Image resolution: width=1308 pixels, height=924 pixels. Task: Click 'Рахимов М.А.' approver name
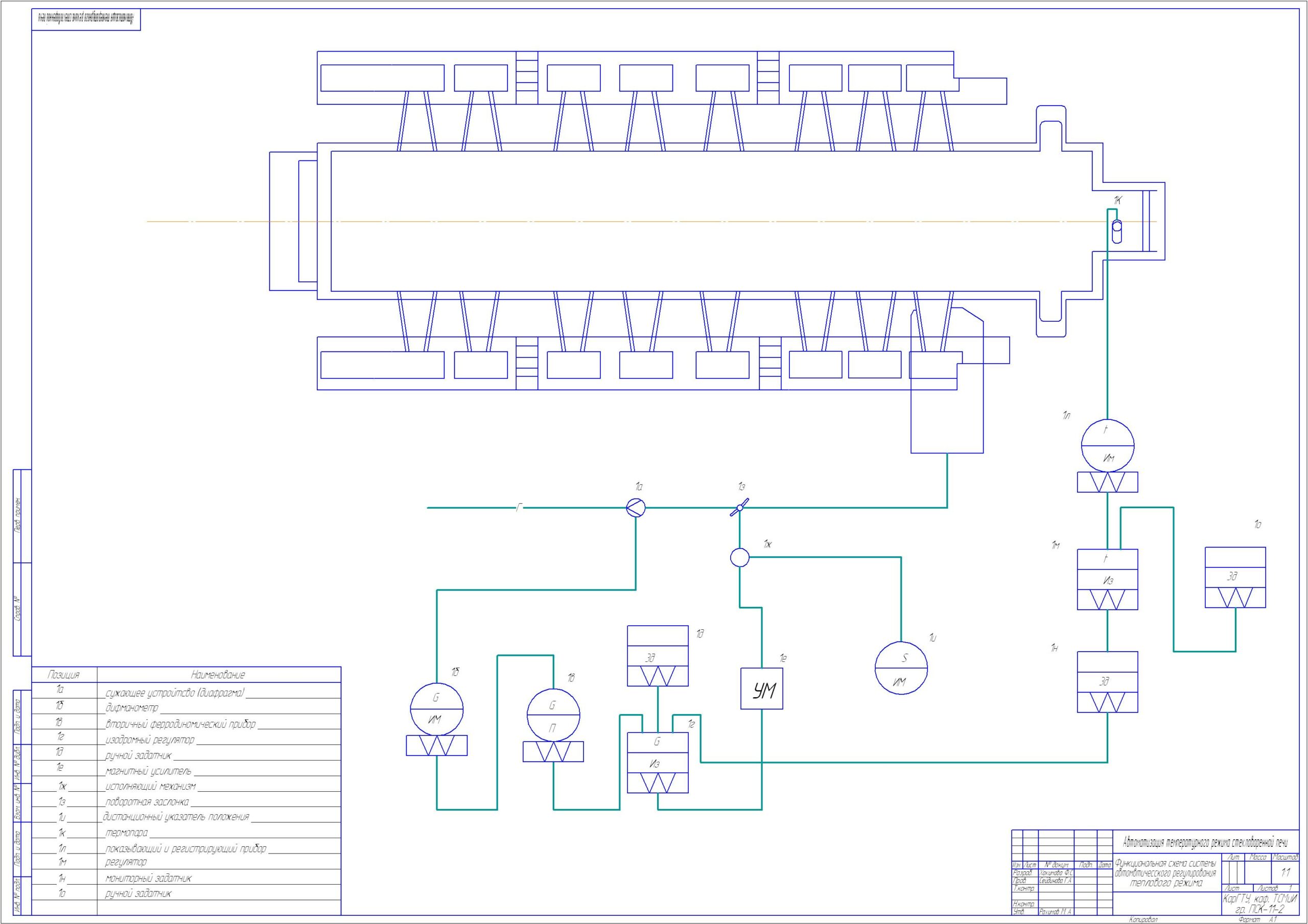click(x=1055, y=911)
